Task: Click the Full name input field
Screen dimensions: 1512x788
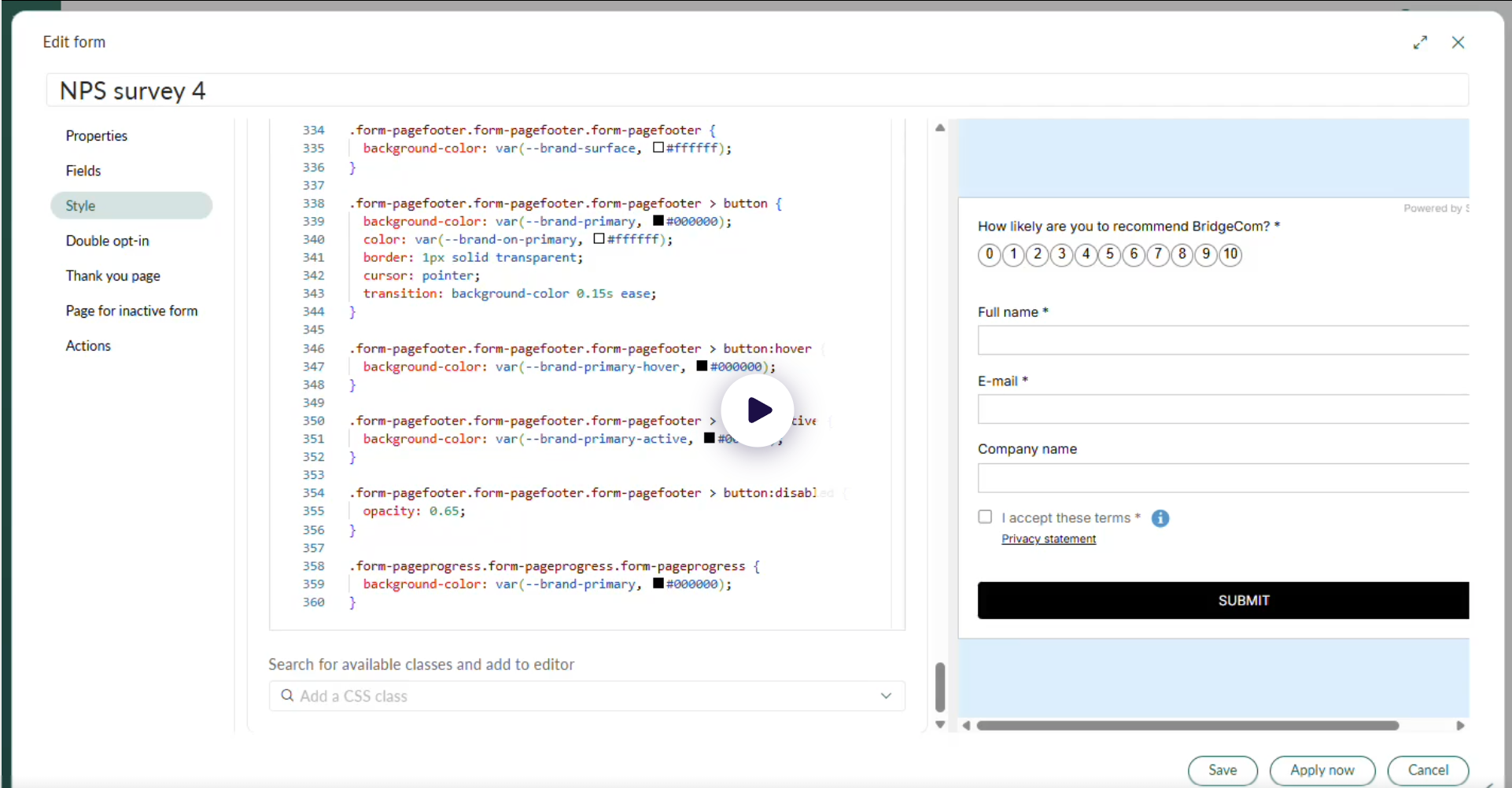Action: pos(1223,341)
